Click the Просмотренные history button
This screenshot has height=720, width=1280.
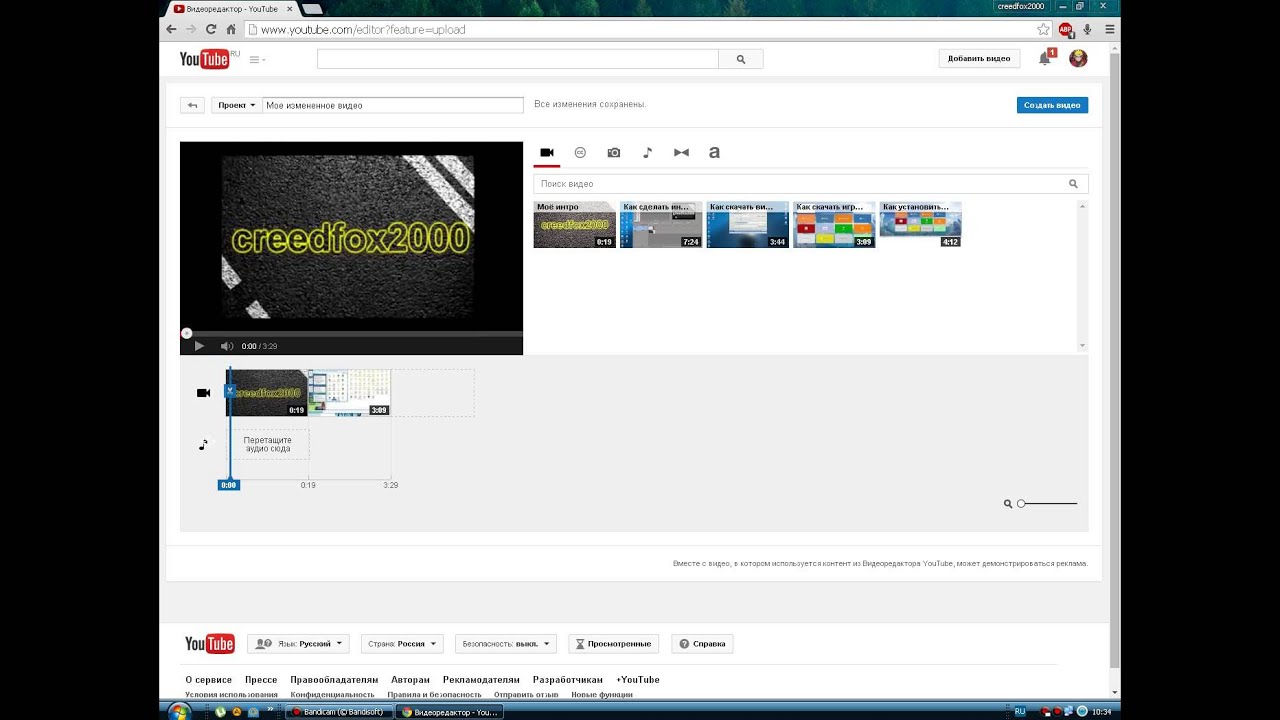click(x=613, y=644)
